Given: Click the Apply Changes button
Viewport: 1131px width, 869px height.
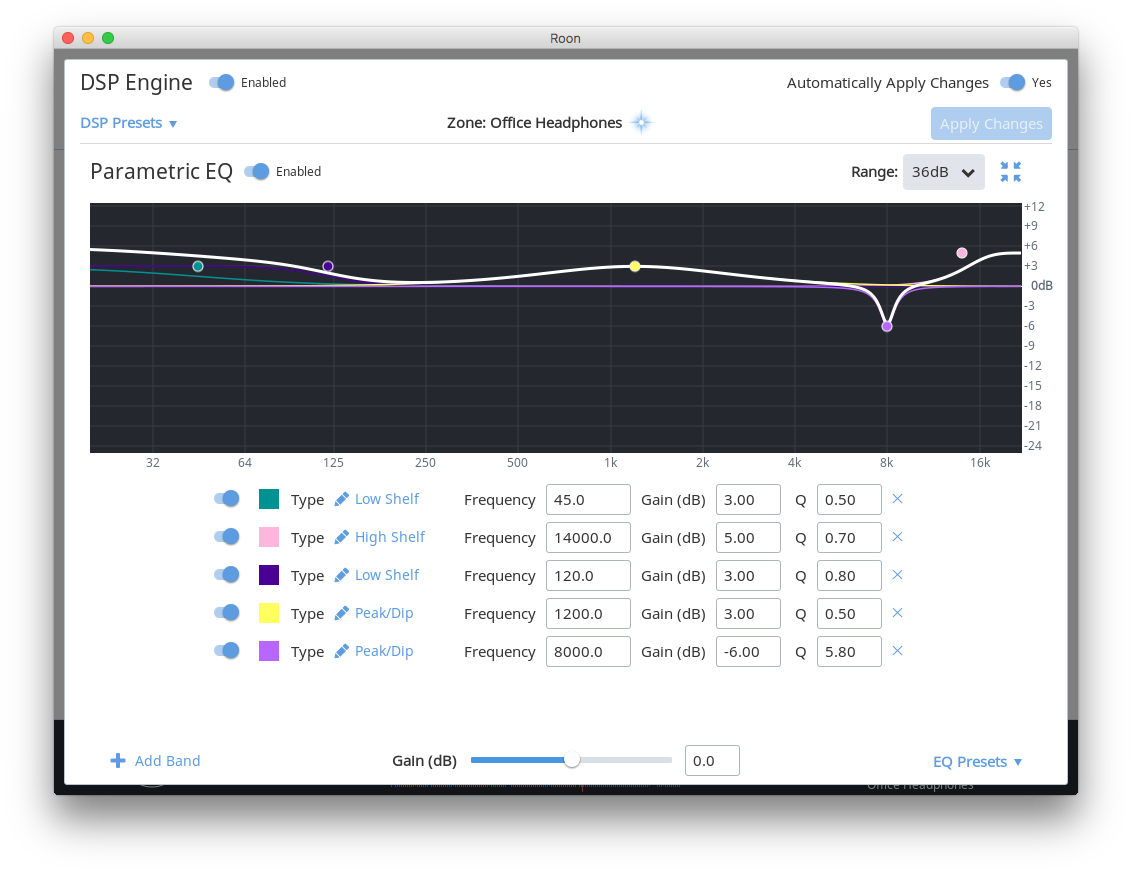Looking at the screenshot, I should tap(991, 124).
